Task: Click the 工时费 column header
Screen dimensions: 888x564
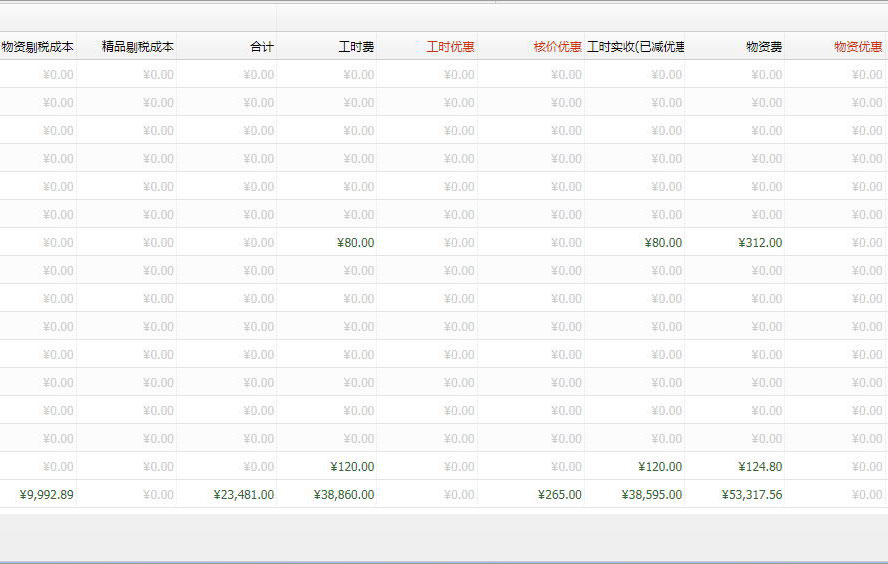Action: click(x=356, y=46)
